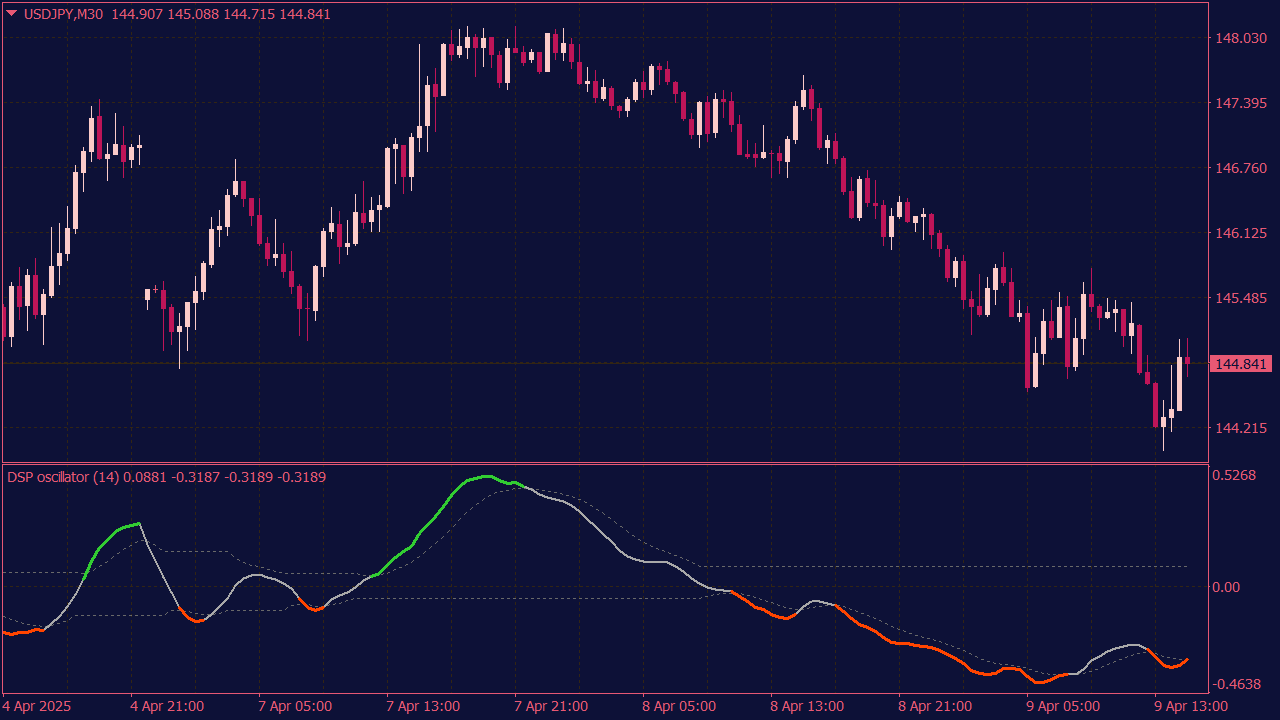Click the highest green peak of the oscillator

487,476
